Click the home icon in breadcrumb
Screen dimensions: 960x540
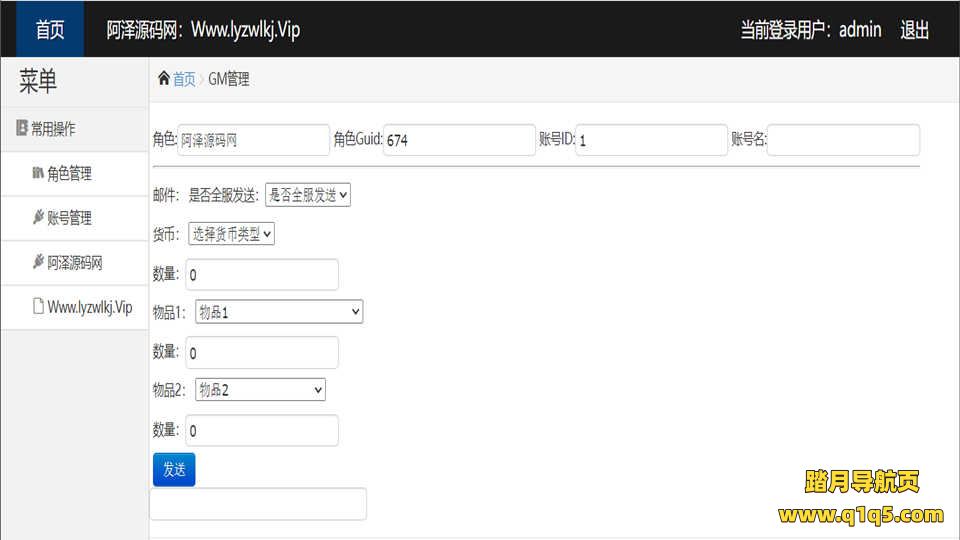164,79
